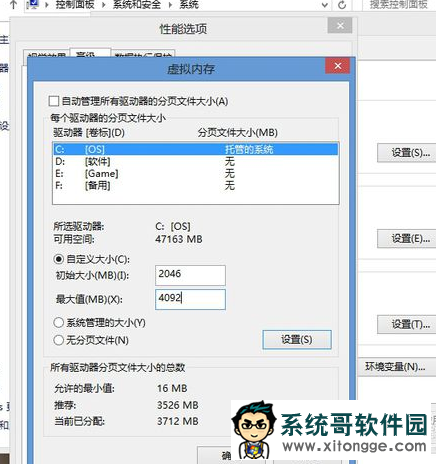
Task: Select drive F: [备用] row
Action: click(196, 185)
